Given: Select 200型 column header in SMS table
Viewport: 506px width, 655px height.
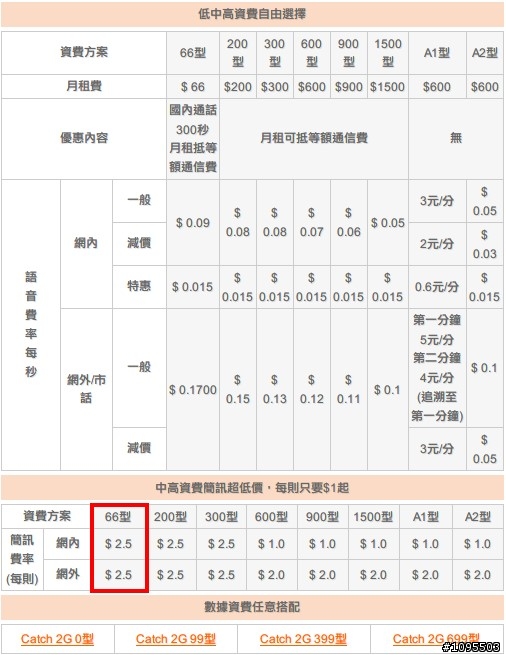Looking at the screenshot, I should click(170, 517).
